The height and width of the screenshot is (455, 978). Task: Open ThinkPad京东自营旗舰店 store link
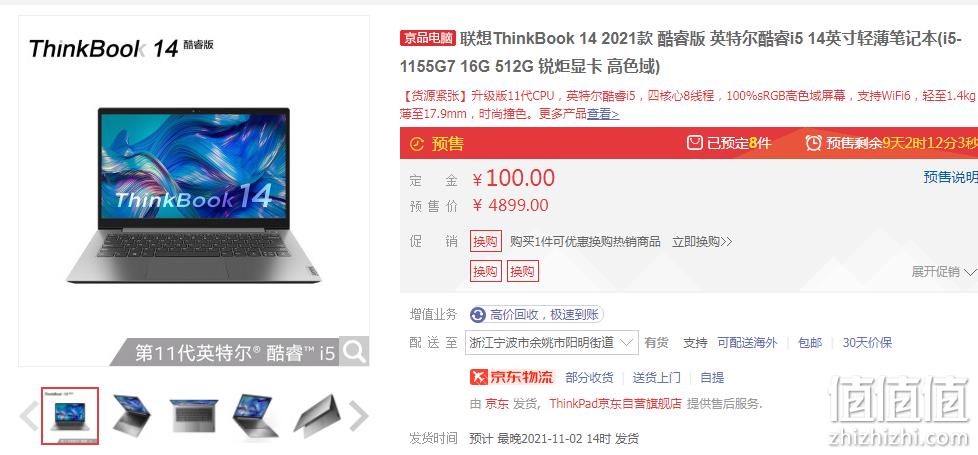click(x=616, y=403)
